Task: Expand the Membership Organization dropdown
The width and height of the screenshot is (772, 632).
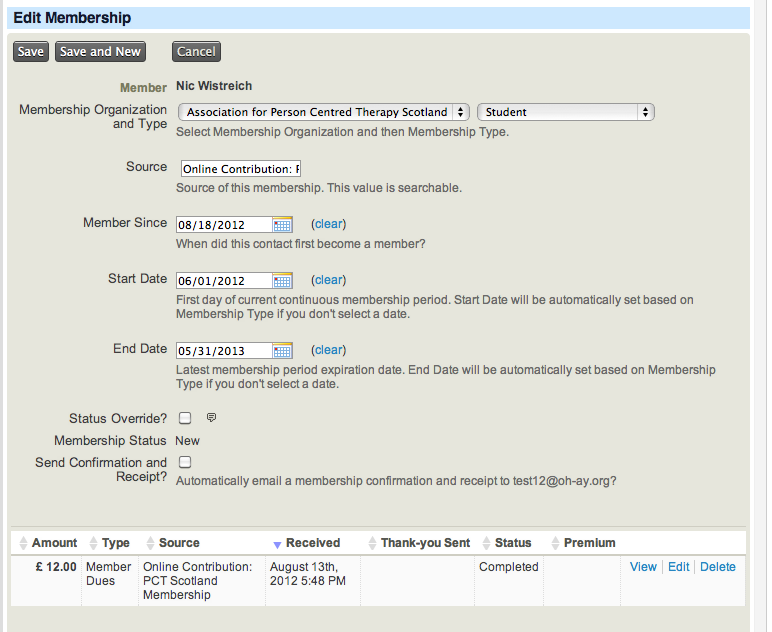Action: pyautogui.click(x=323, y=113)
